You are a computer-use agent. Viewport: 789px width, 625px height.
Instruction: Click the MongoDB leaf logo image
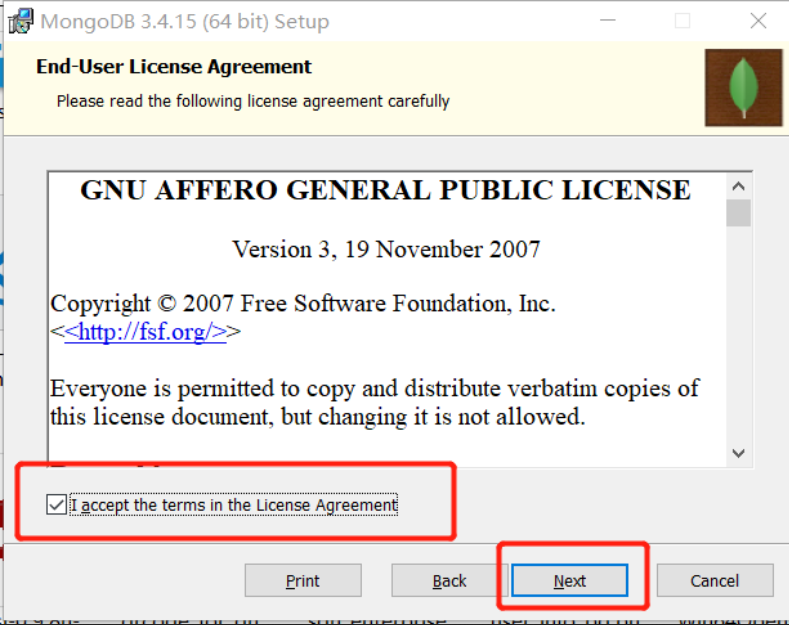[743, 88]
